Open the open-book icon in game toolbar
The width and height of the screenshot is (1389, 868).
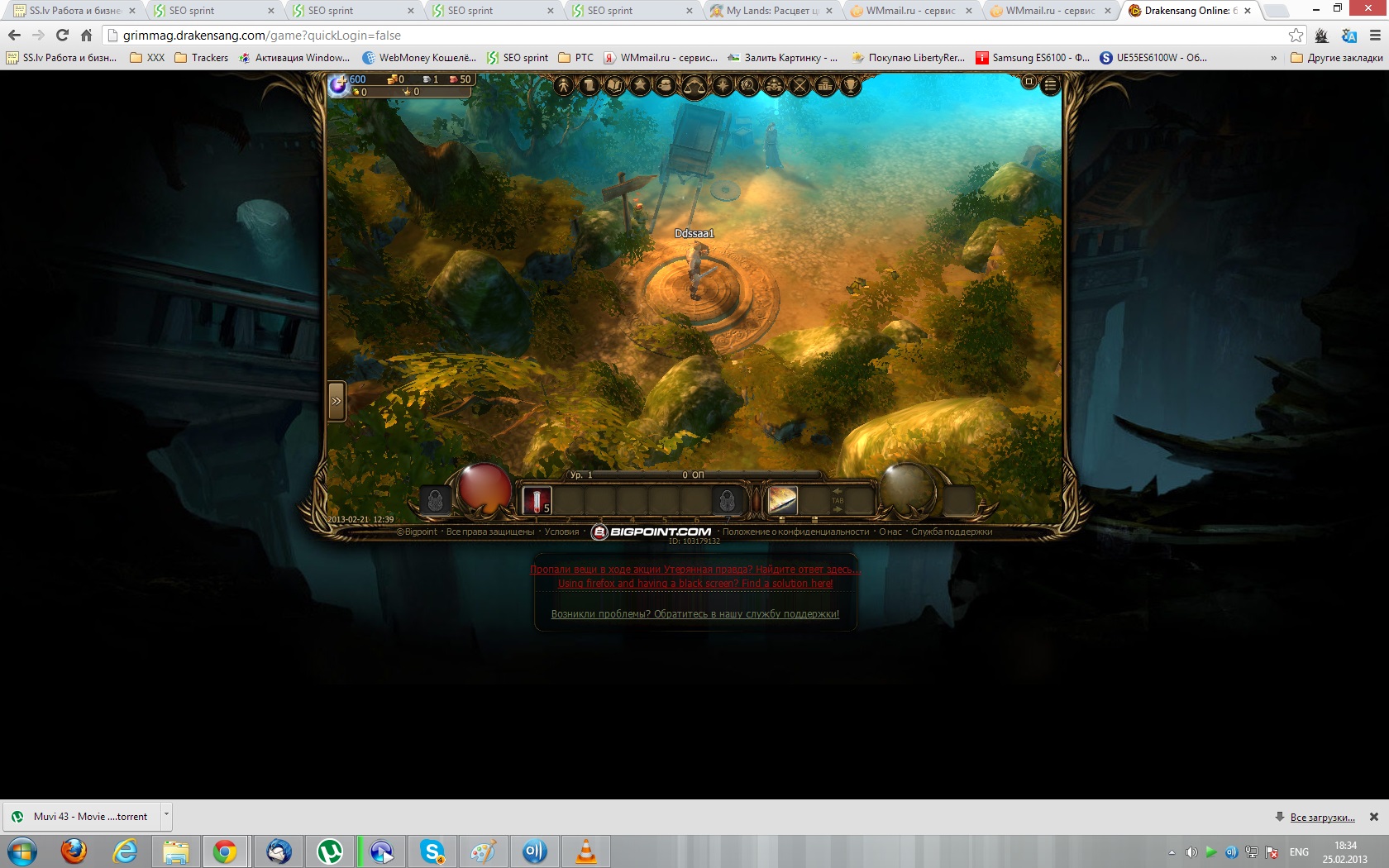(x=614, y=85)
